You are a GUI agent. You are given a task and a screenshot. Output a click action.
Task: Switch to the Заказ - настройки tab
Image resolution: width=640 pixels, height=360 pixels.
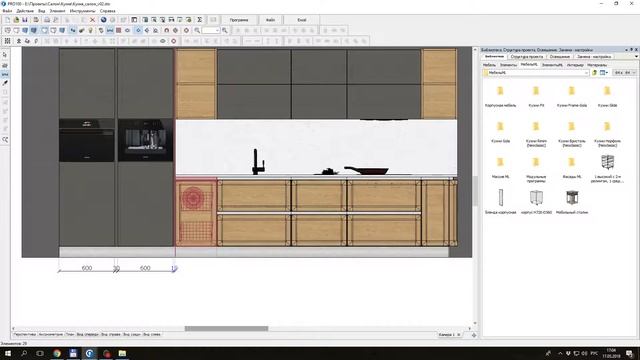click(594, 57)
